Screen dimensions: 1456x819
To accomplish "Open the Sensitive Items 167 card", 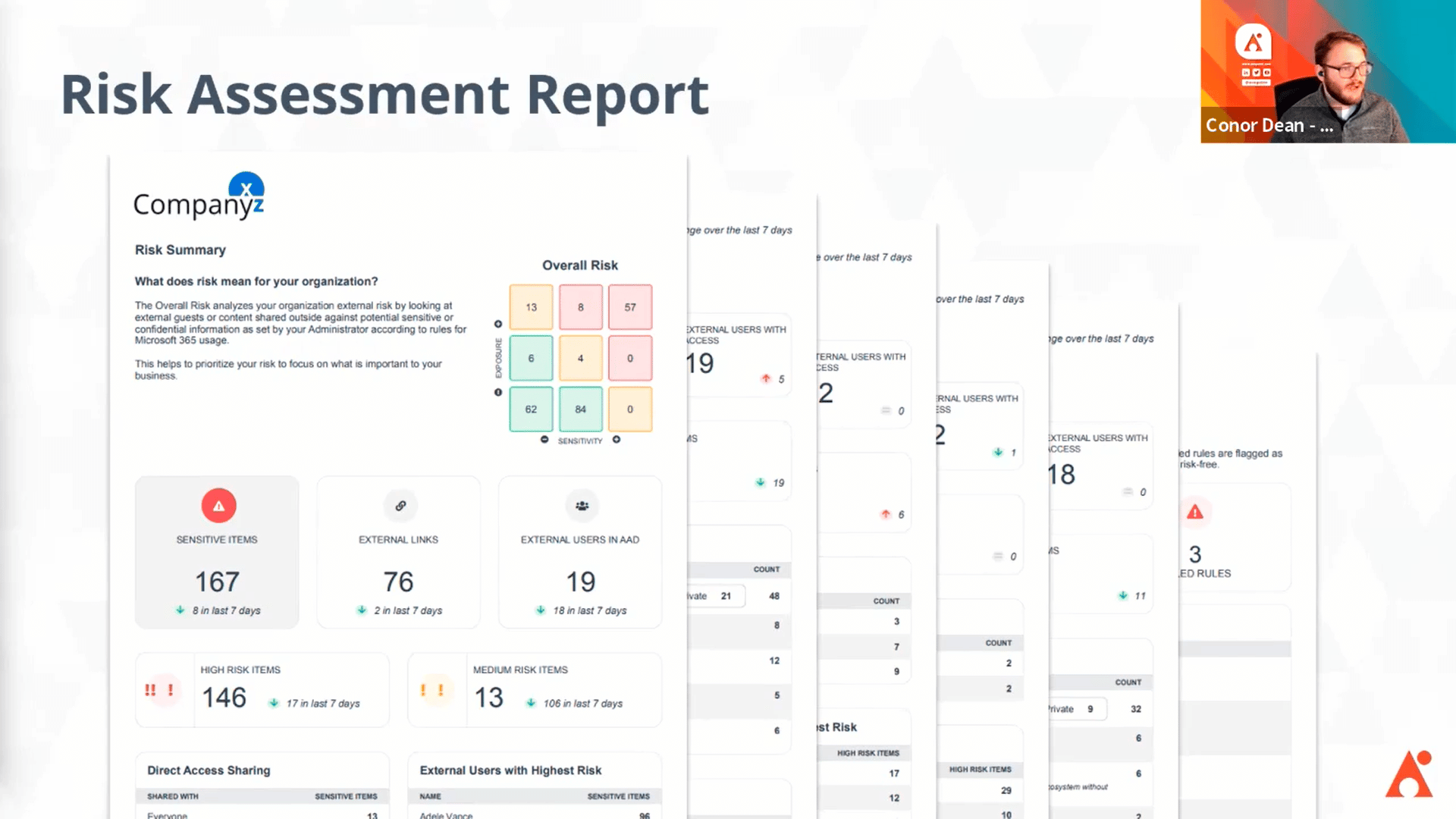I will point(217,552).
